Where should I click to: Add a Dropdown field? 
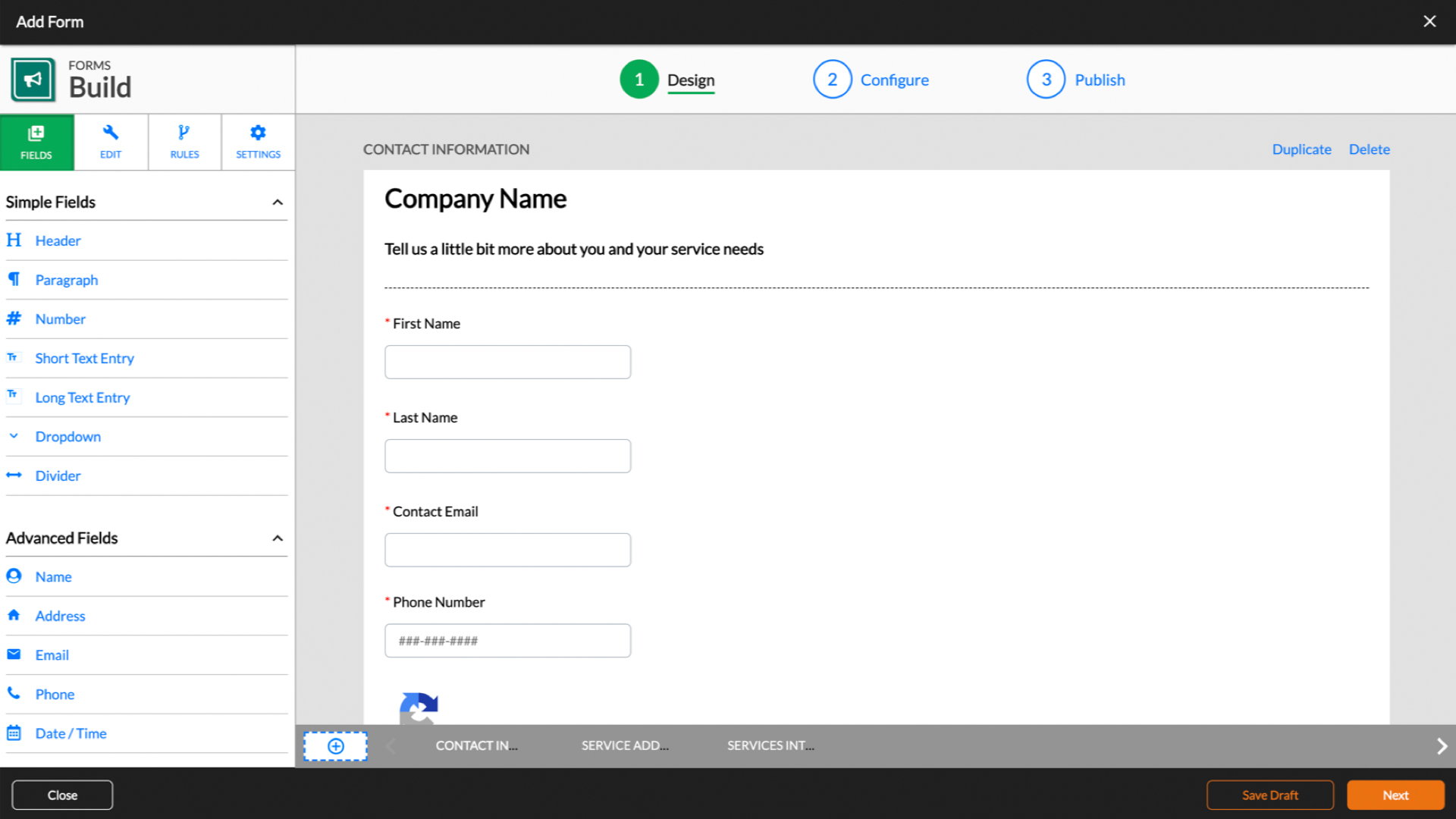point(67,437)
